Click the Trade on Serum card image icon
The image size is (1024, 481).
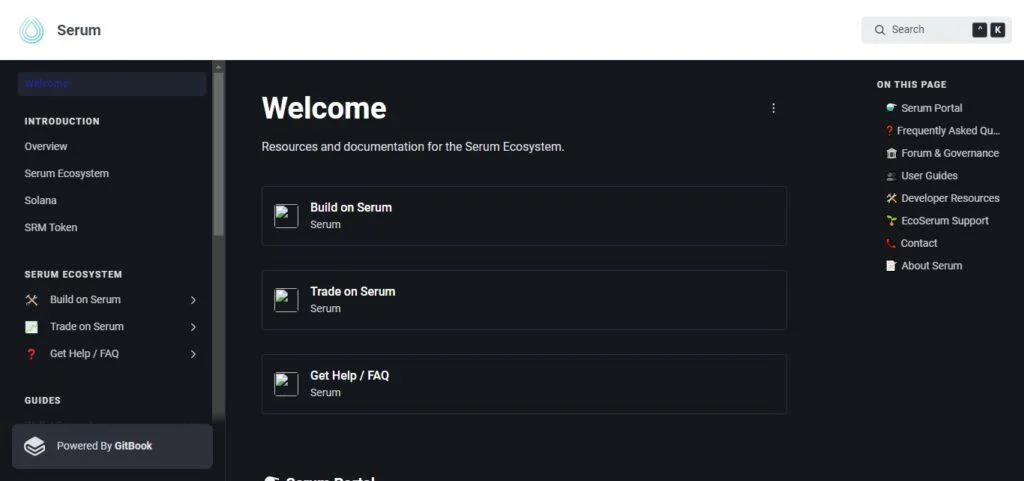pos(286,300)
